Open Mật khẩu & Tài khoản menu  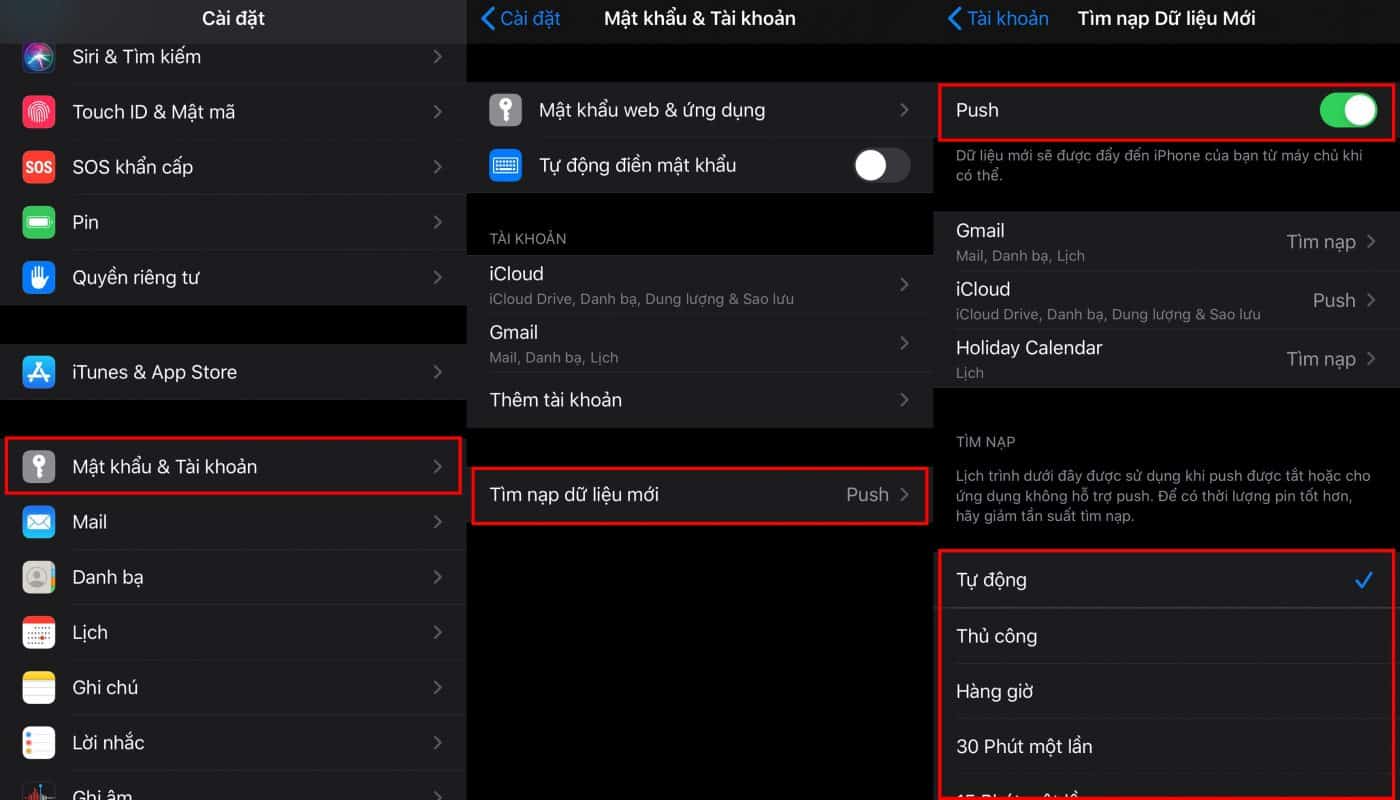tap(233, 466)
